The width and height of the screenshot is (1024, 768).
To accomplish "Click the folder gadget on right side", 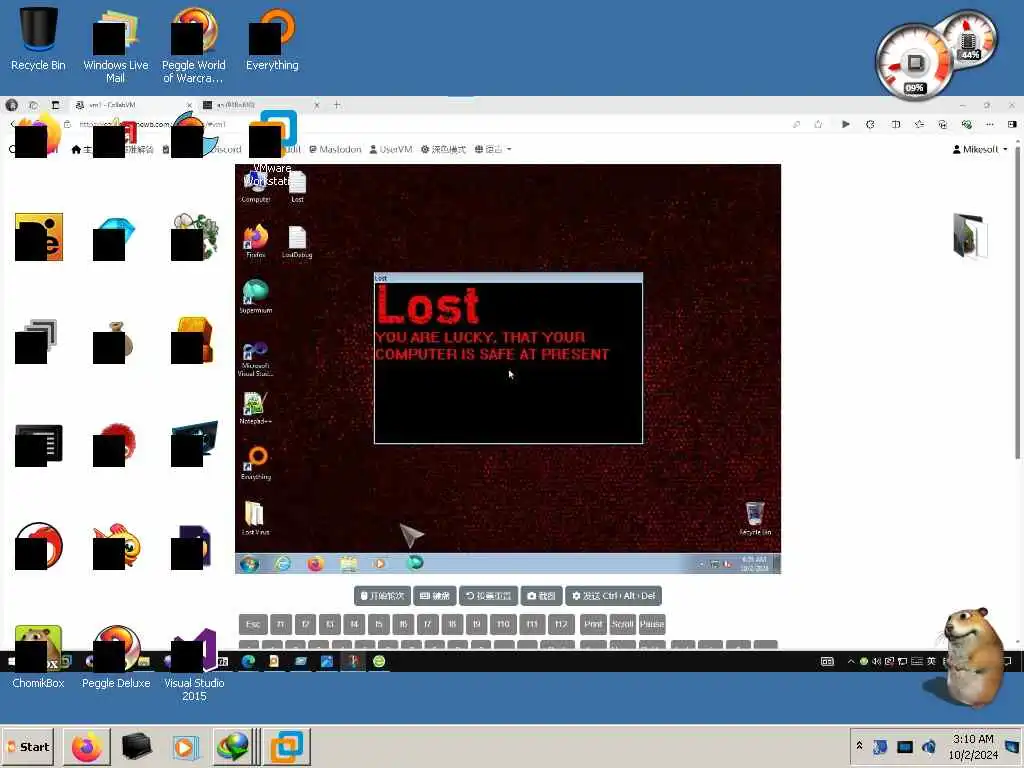I will pyautogui.click(x=969, y=235).
